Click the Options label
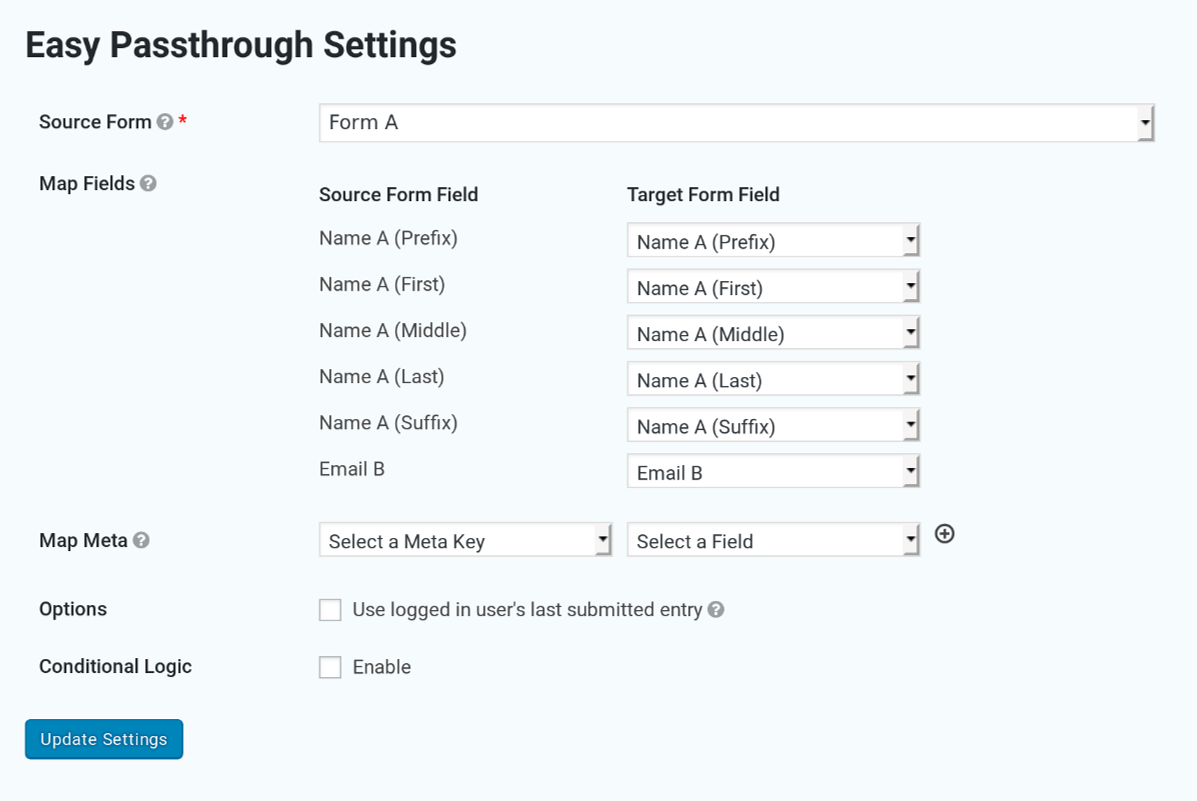 pos(73,609)
